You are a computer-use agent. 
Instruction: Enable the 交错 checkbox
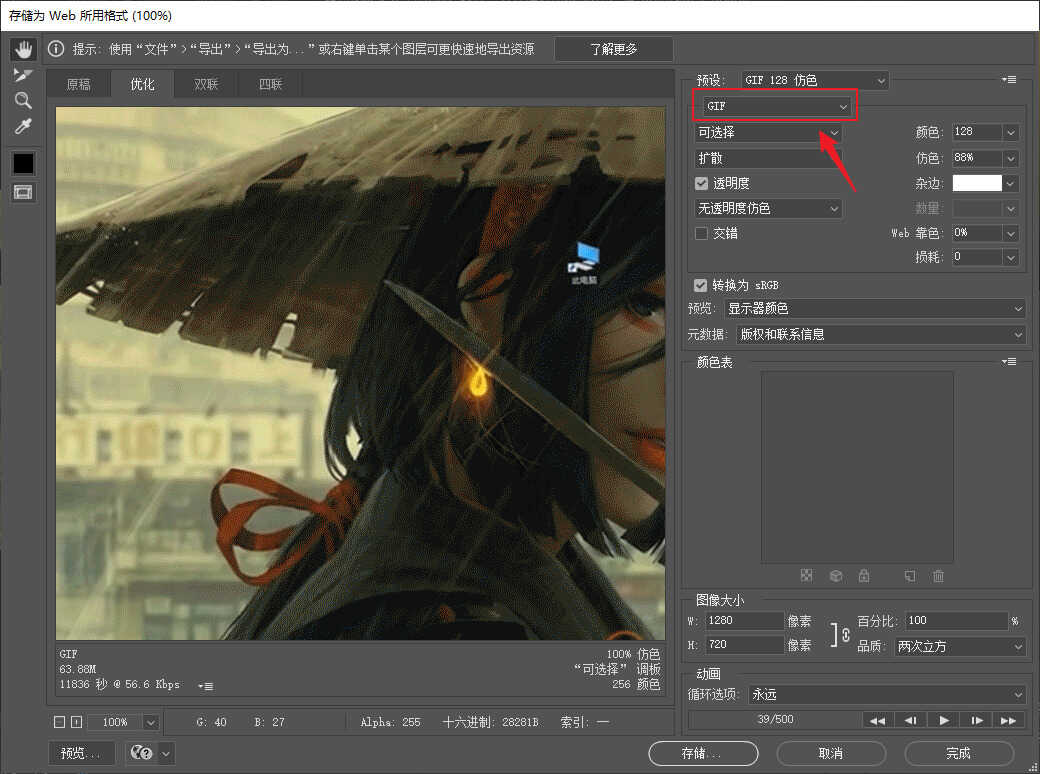701,233
